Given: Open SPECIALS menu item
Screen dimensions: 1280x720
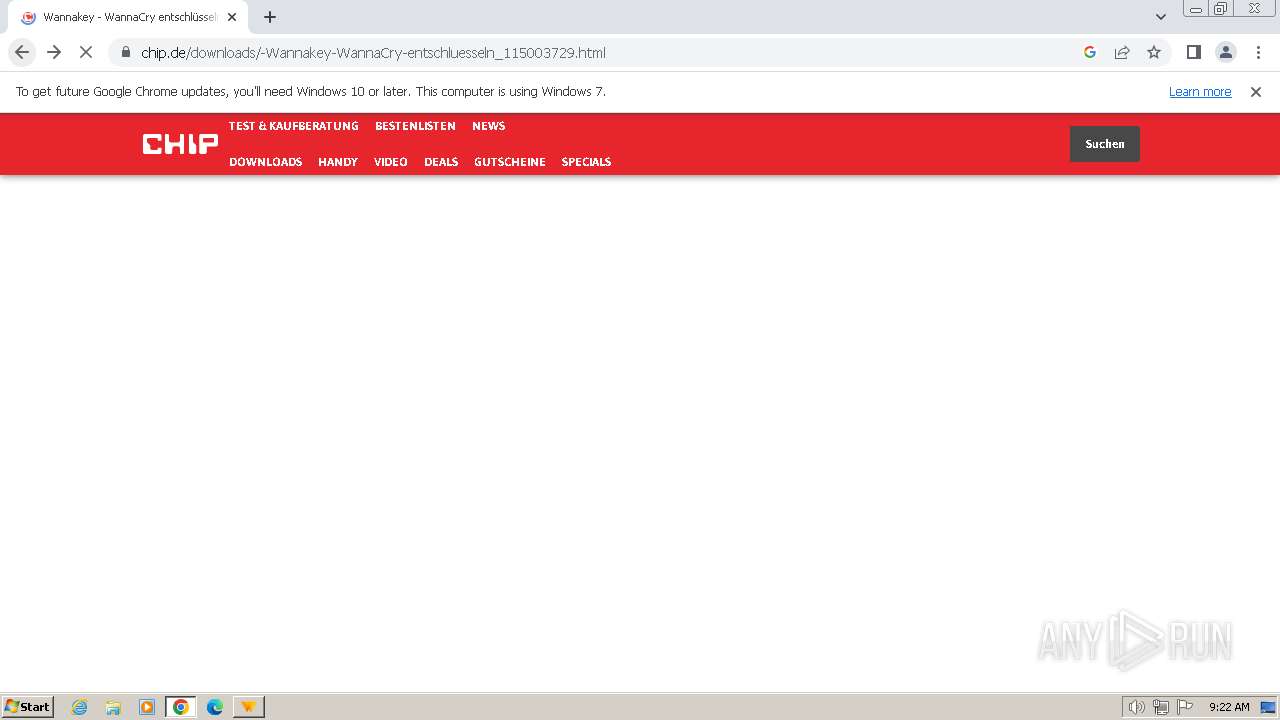Looking at the screenshot, I should pos(586,162).
